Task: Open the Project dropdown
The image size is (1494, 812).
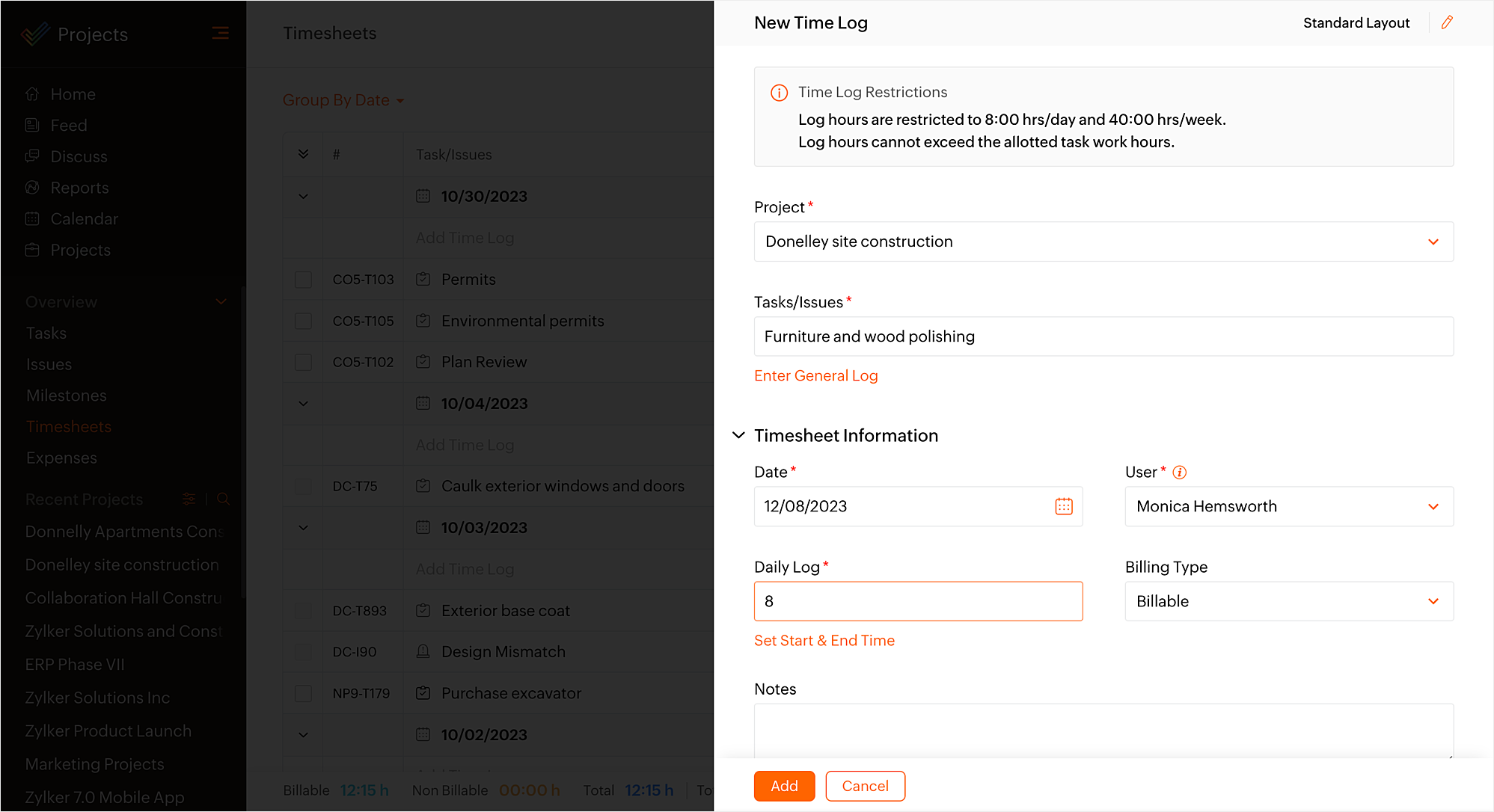Action: 1103,242
